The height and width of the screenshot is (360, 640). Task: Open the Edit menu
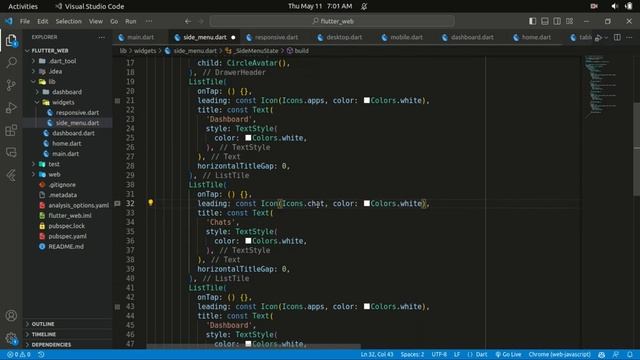pos(42,21)
